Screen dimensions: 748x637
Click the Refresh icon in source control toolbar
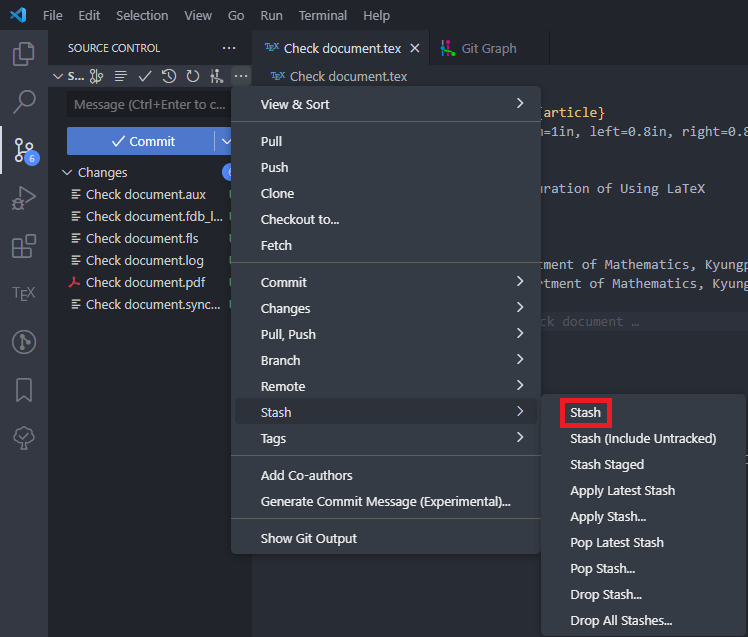click(x=193, y=76)
